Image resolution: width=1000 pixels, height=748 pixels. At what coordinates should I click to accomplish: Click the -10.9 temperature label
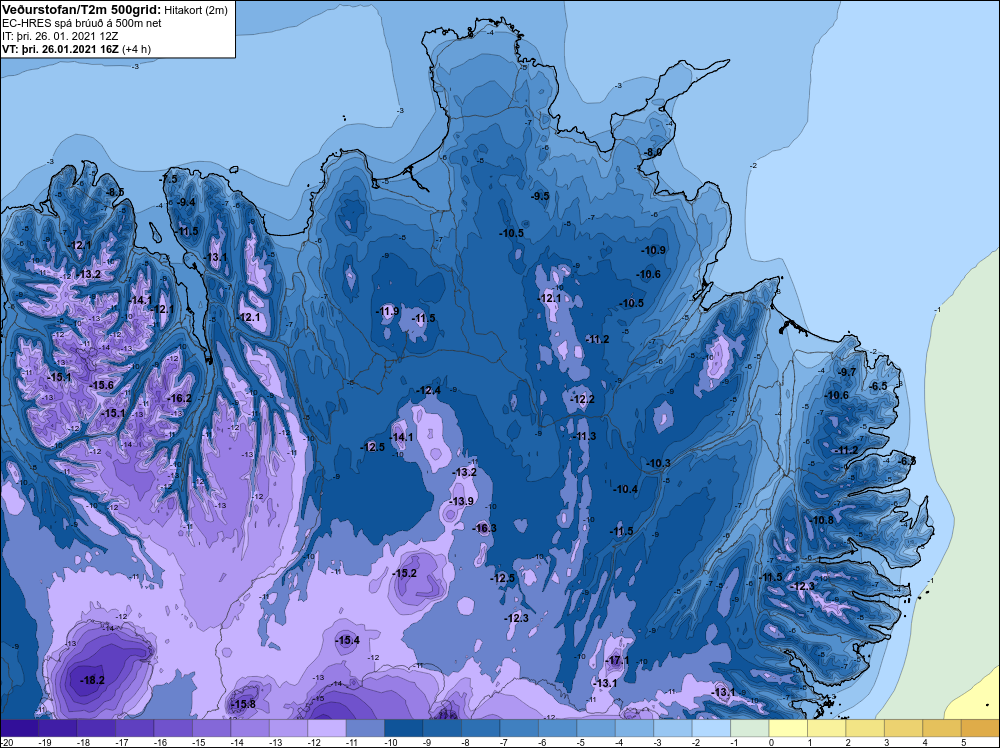tap(654, 250)
